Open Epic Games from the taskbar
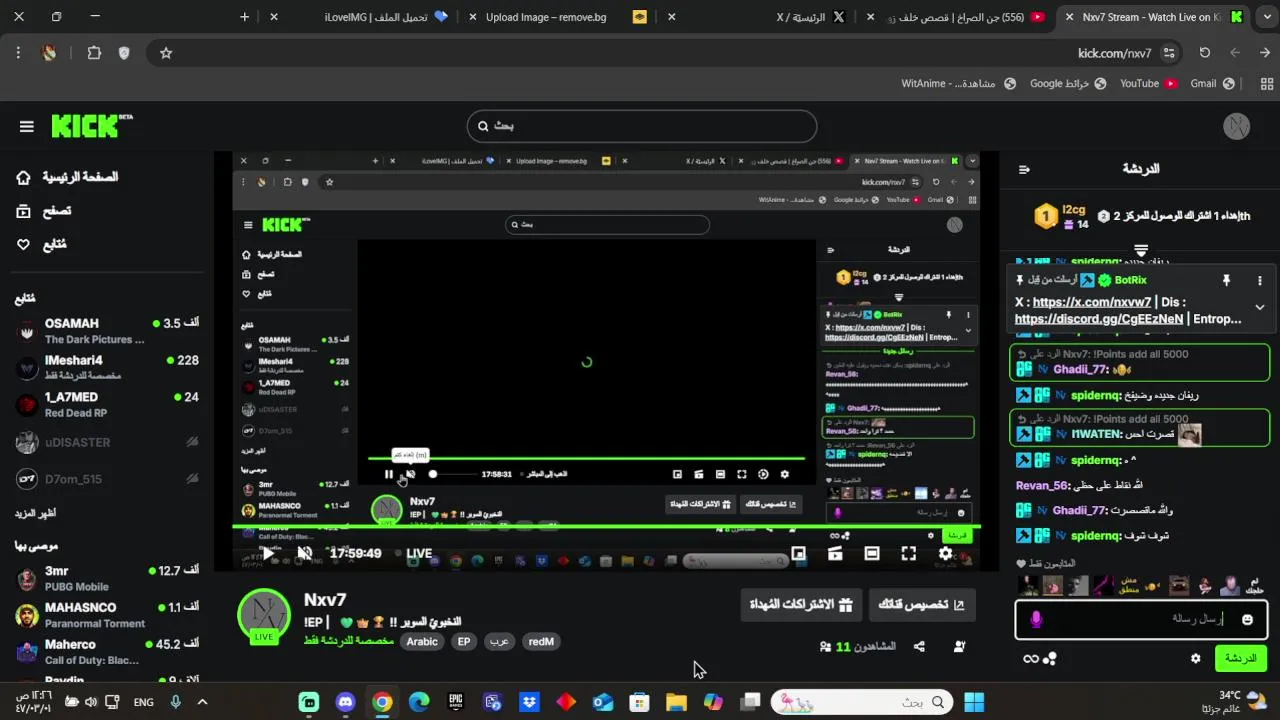This screenshot has width=1280, height=720. 456,702
